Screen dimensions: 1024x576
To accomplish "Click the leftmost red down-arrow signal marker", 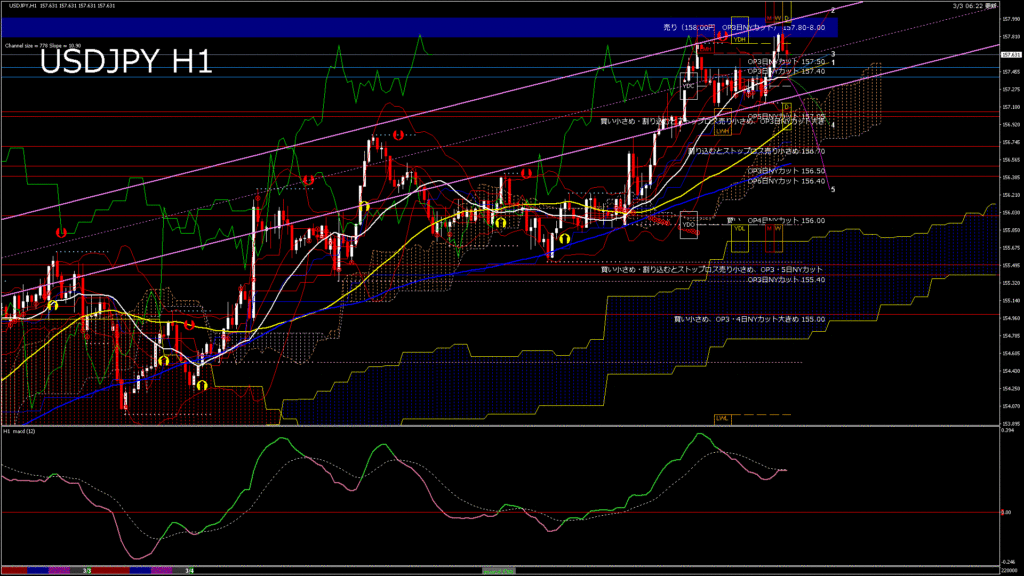I will [62, 231].
